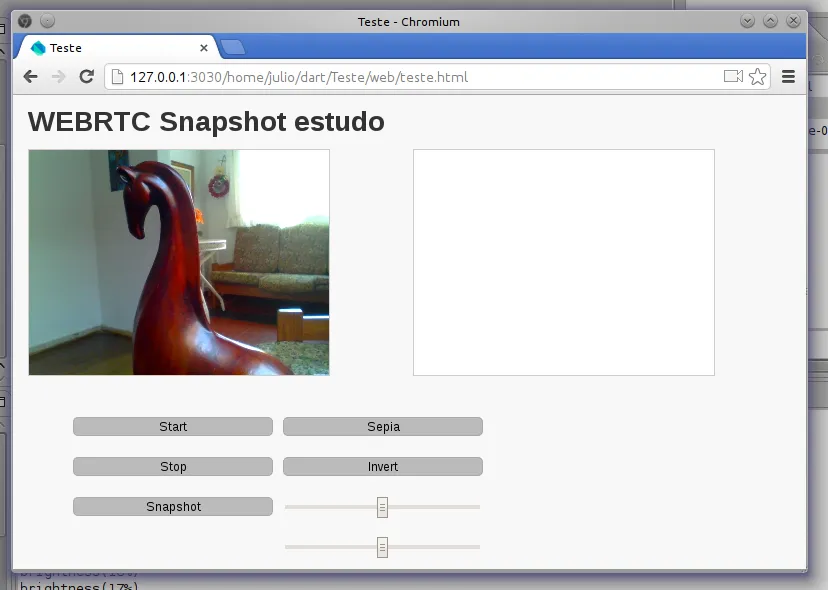828x590 pixels.
Task: Click the camera access icon in address bar
Action: tap(733, 77)
